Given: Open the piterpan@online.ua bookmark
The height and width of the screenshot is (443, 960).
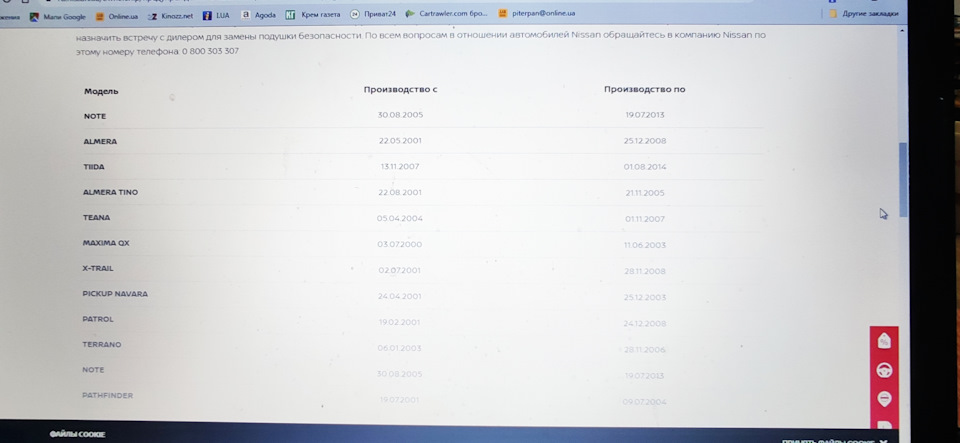Looking at the screenshot, I should coord(536,13).
